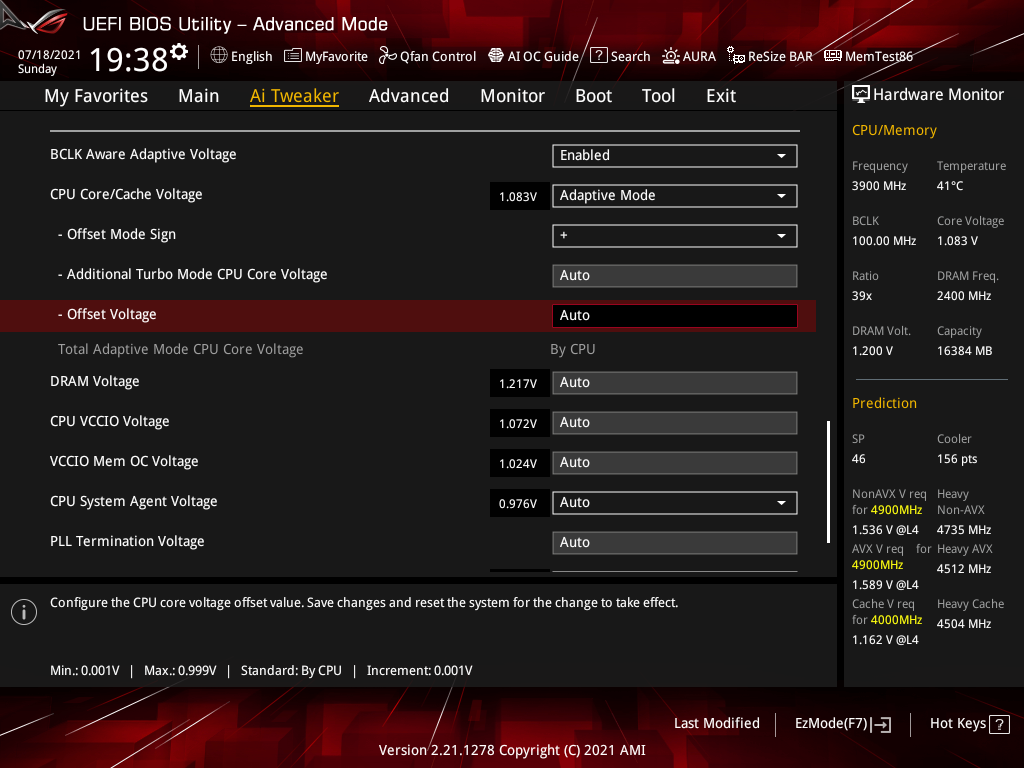This screenshot has width=1024, height=768.
Task: Switch to the Monitor tab
Action: [512, 95]
